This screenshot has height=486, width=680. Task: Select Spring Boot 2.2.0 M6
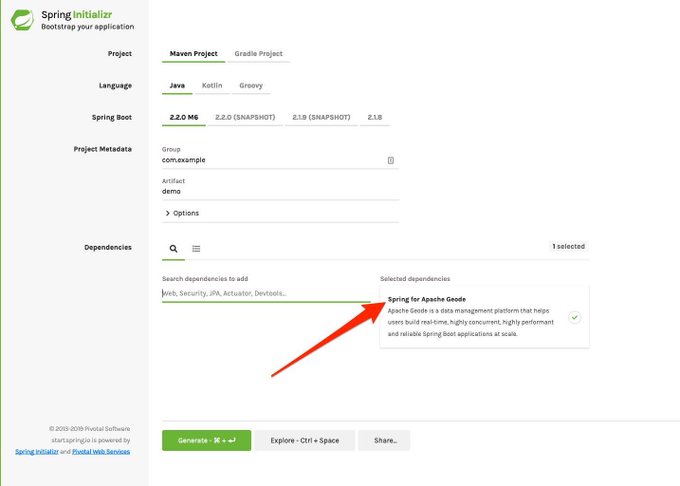tap(184, 117)
